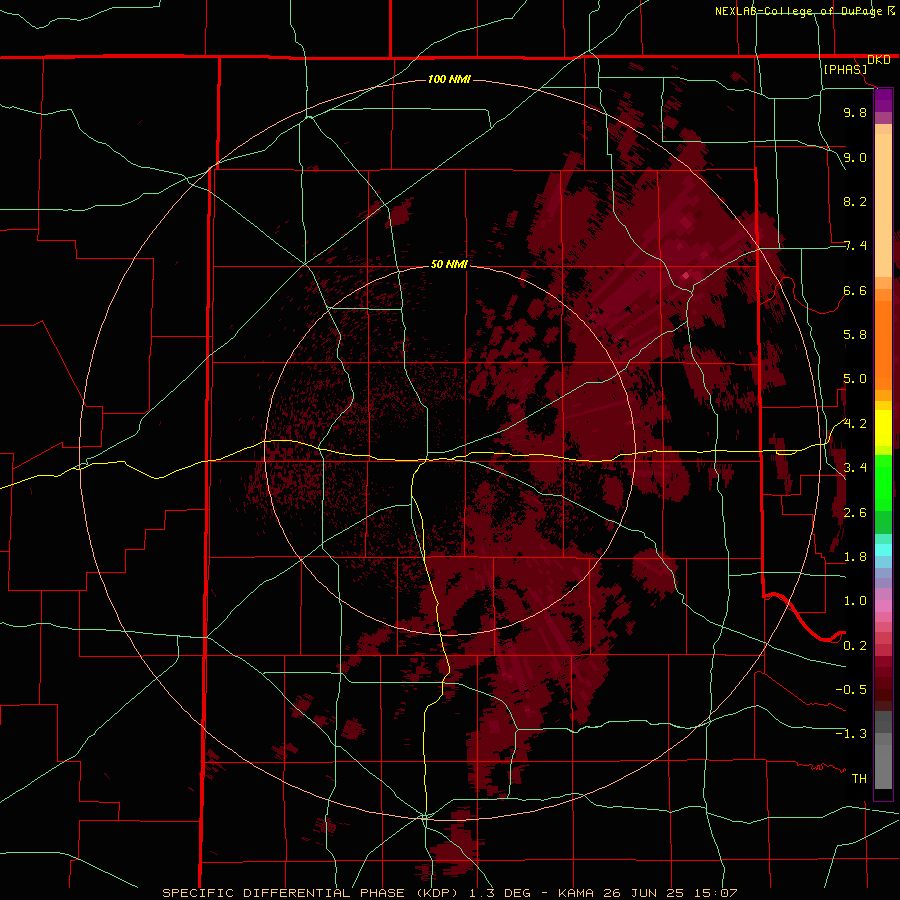Click the 100 NMI range ring label

pyautogui.click(x=449, y=79)
